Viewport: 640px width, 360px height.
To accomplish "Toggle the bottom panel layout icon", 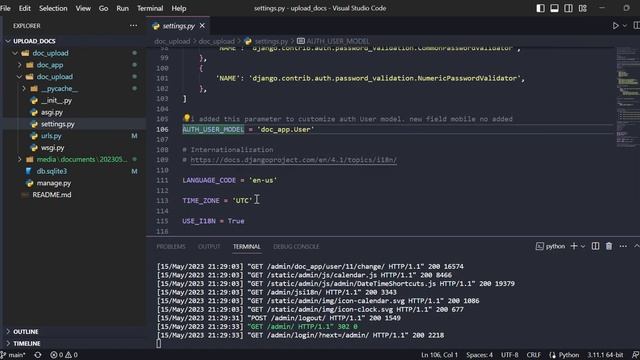I will point(554,8).
